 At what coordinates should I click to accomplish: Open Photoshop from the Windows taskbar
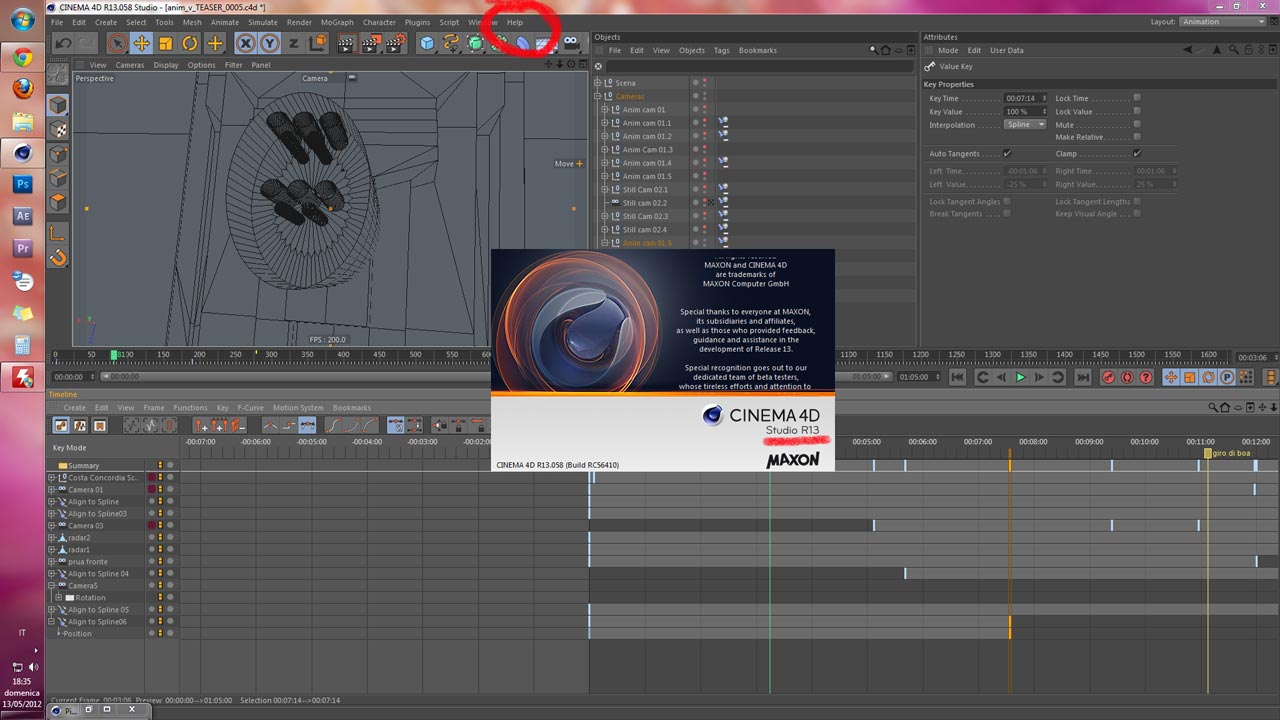tap(23, 185)
